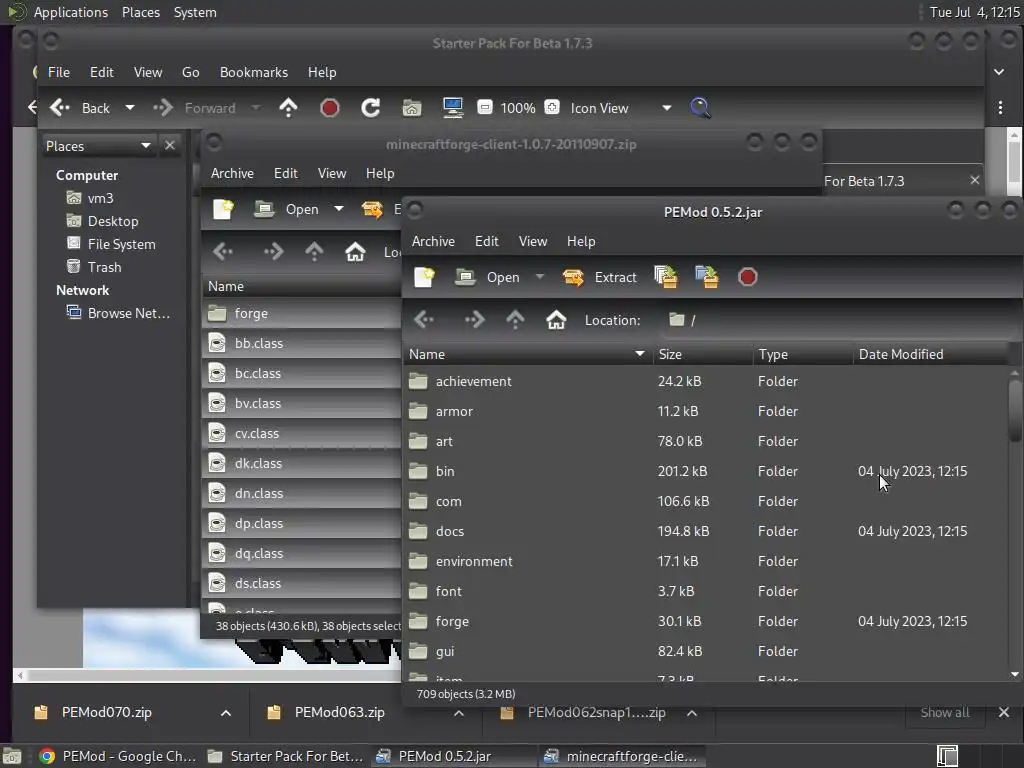Click the up arrow in PEMod location bar
Image resolution: width=1024 pixels, height=768 pixels.
[515, 319]
